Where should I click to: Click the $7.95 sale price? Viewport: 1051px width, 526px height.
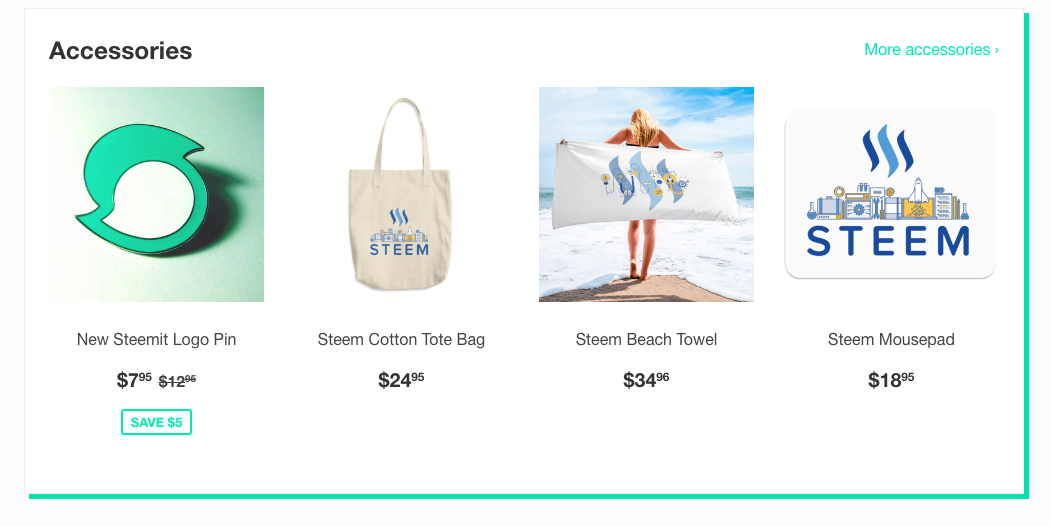pyautogui.click(x=134, y=380)
